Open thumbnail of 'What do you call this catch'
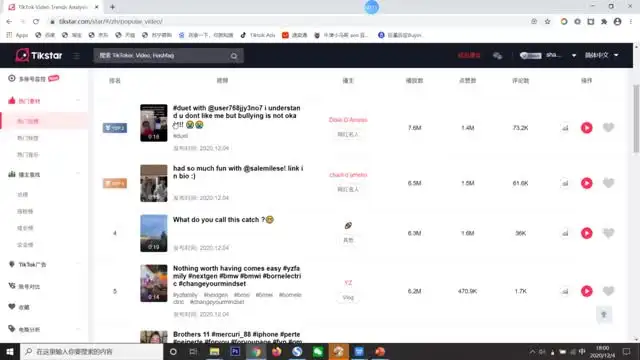The height and width of the screenshot is (360, 640). 154,233
